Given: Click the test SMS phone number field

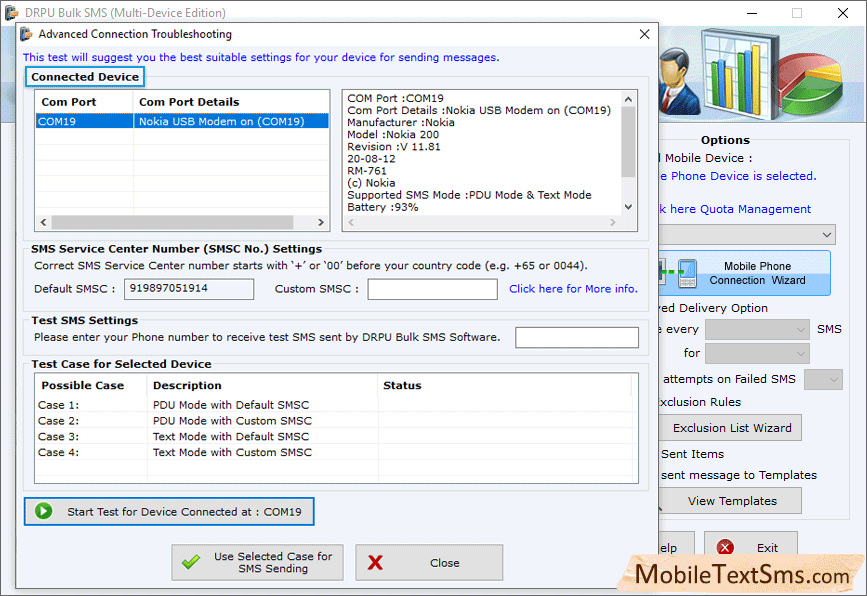Looking at the screenshot, I should point(577,337).
